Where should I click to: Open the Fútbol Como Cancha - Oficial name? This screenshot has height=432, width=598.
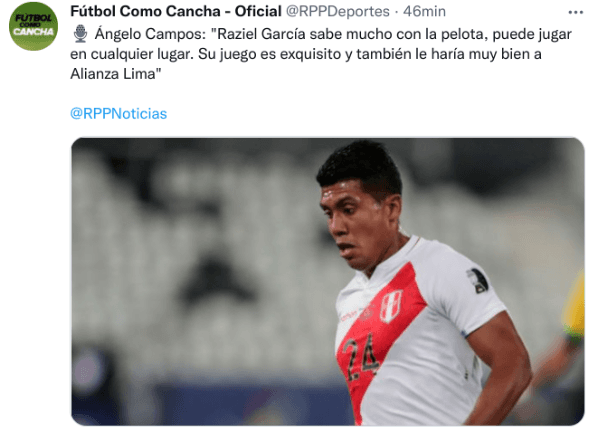click(x=176, y=11)
